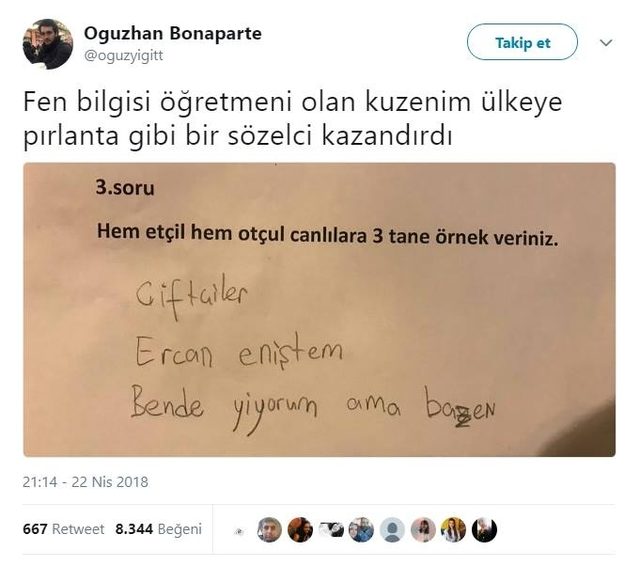The image size is (640, 566).
Task: View the 8.344 Beğeni likes list
Action: 158,529
